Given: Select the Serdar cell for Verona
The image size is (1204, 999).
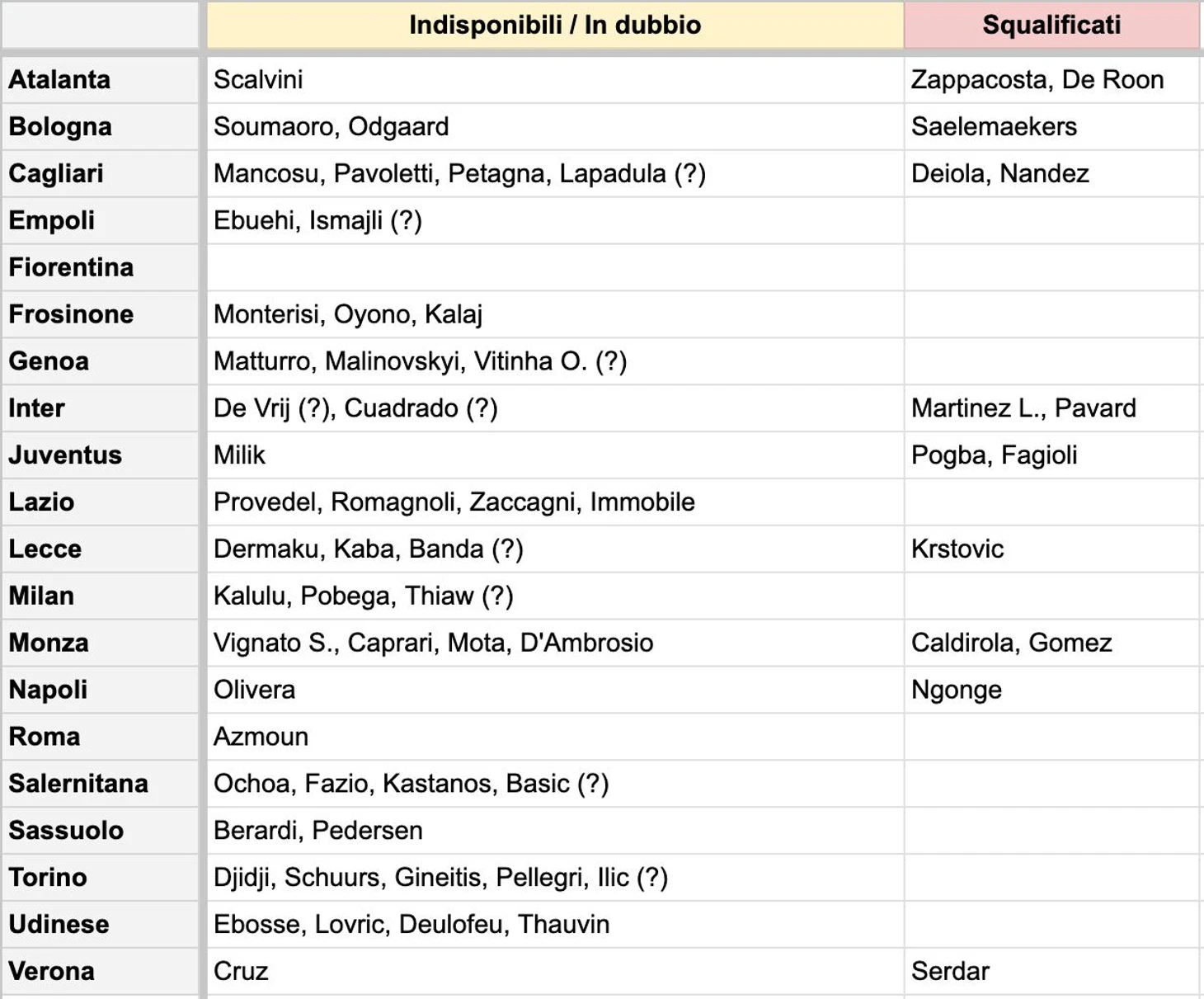Looking at the screenshot, I should (1051, 972).
